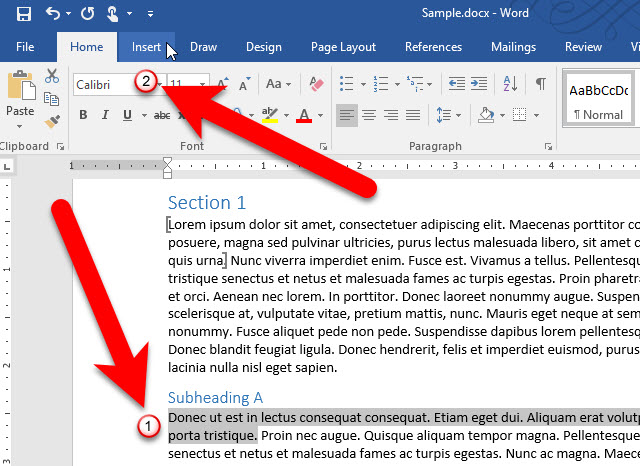The height and width of the screenshot is (466, 640).
Task: Open Font dialog launcher
Action: pos(323,146)
